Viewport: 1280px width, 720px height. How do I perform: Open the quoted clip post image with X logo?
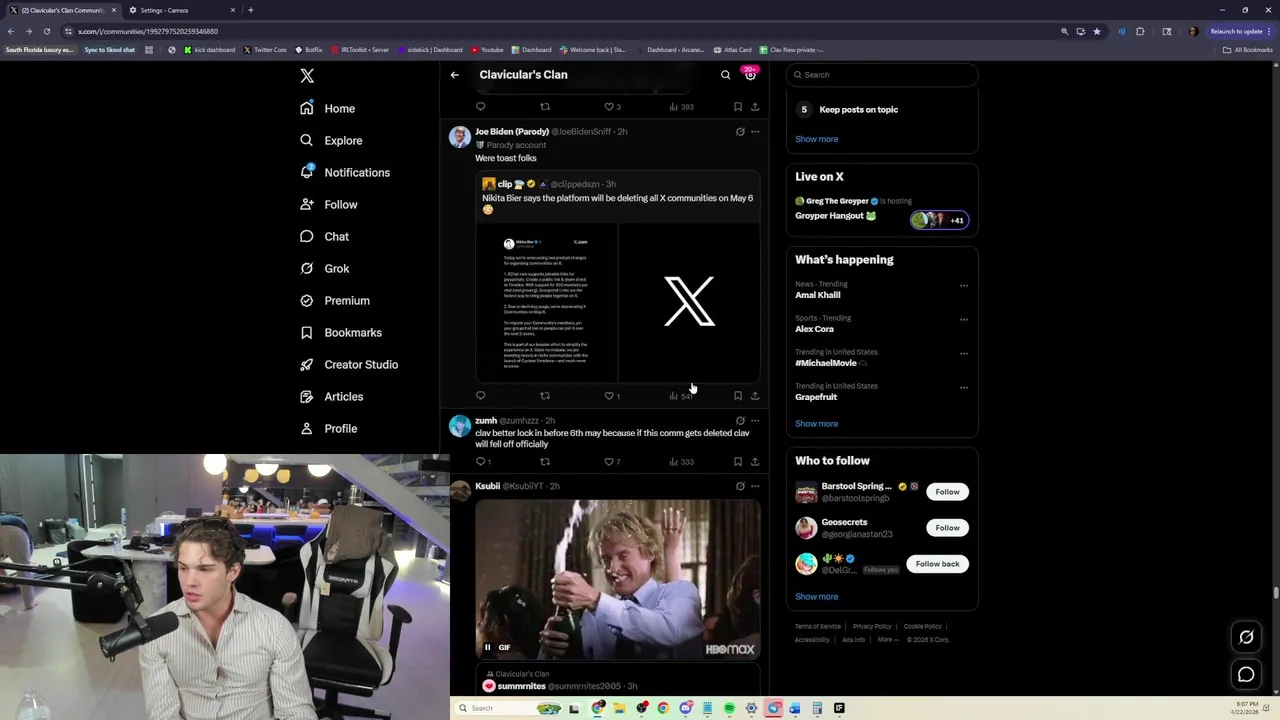[x=689, y=302]
